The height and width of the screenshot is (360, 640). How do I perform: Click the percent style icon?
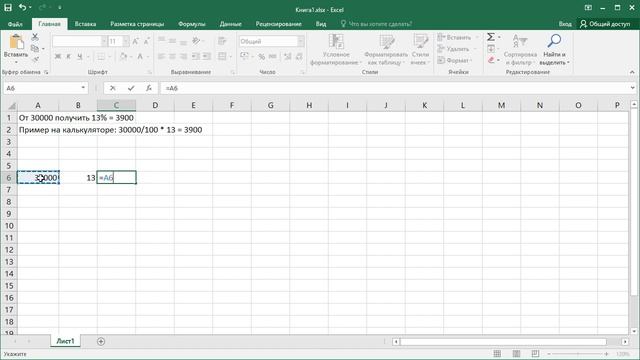[x=261, y=56]
